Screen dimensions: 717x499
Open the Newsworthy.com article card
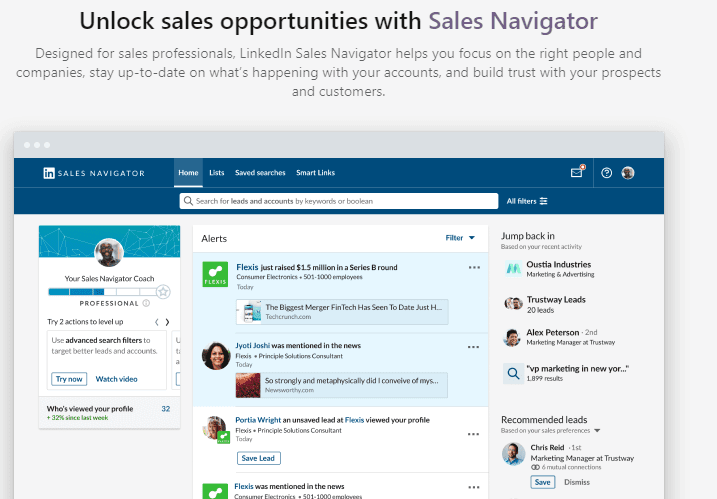pyautogui.click(x=342, y=385)
